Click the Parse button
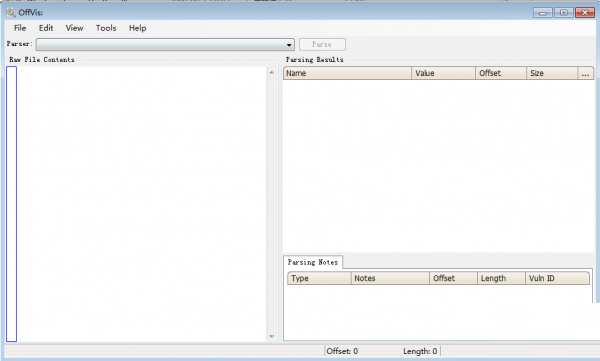 (322, 44)
